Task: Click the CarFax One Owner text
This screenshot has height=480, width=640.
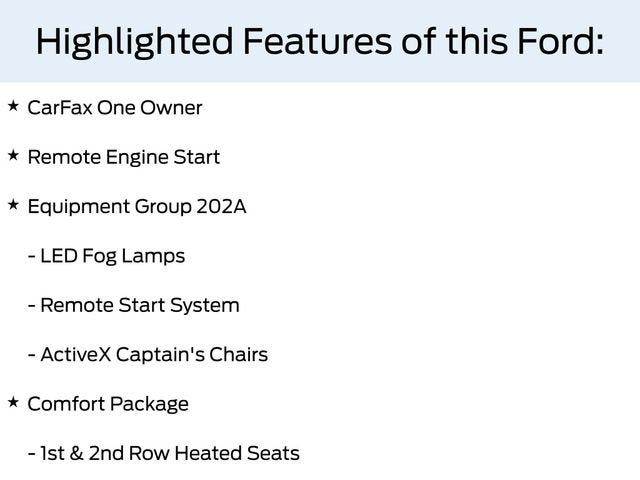Action: click(115, 107)
